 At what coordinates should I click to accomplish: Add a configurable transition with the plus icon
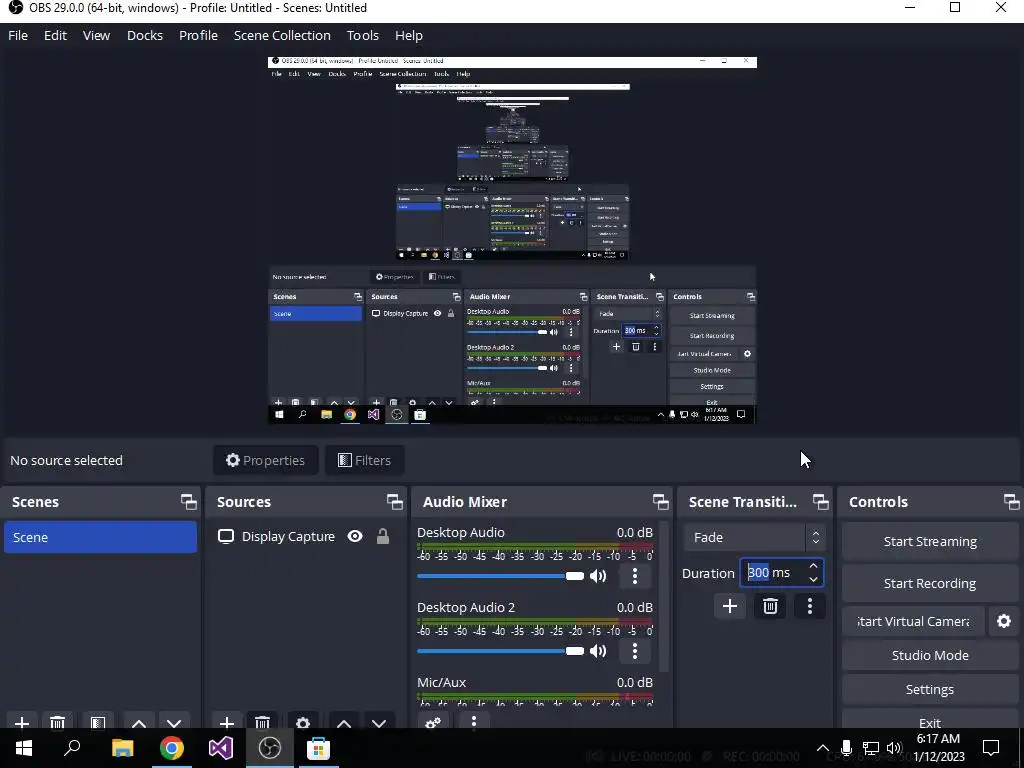[x=730, y=606]
